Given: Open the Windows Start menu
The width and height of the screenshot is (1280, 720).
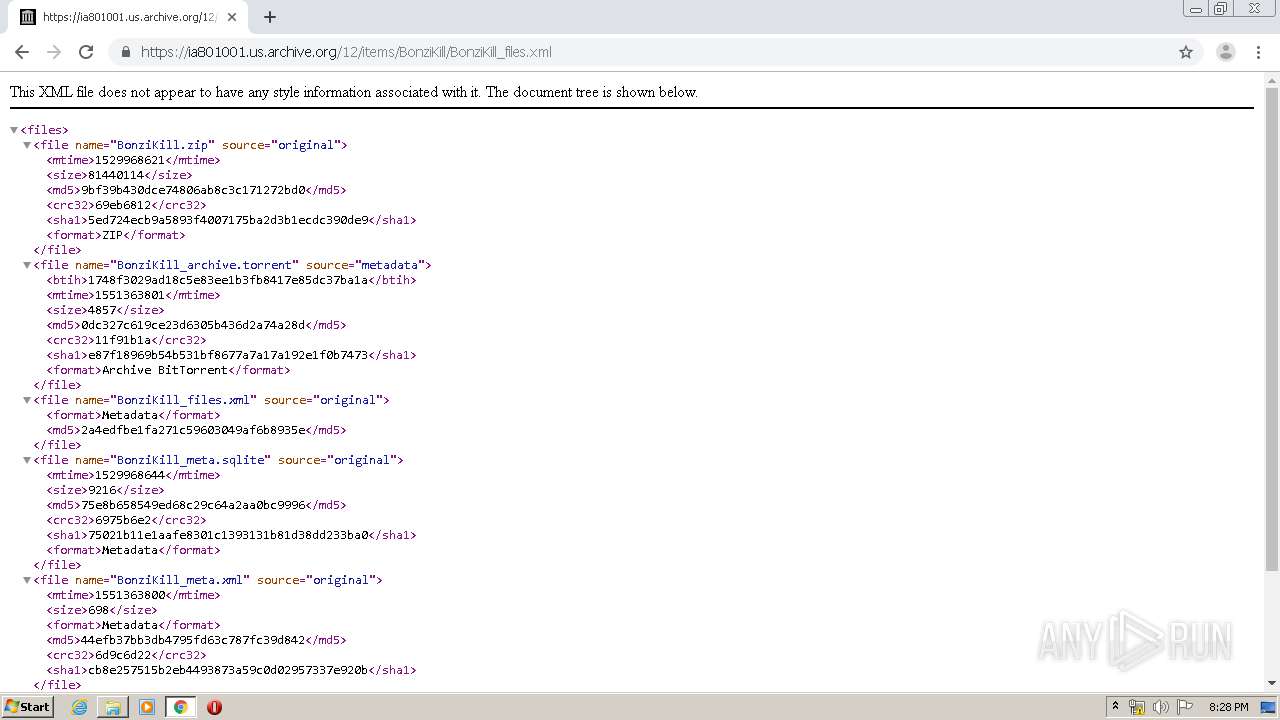Looking at the screenshot, I should [x=28, y=707].
